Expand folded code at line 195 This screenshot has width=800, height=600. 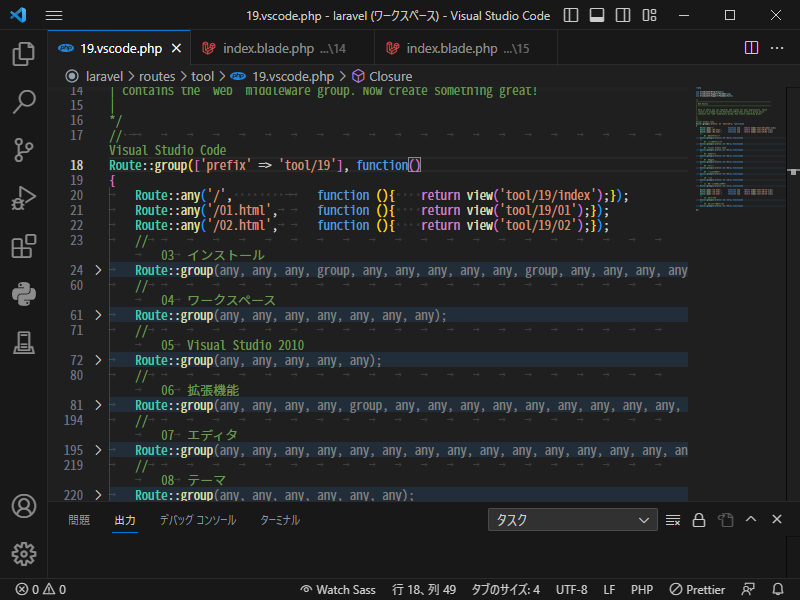point(98,450)
